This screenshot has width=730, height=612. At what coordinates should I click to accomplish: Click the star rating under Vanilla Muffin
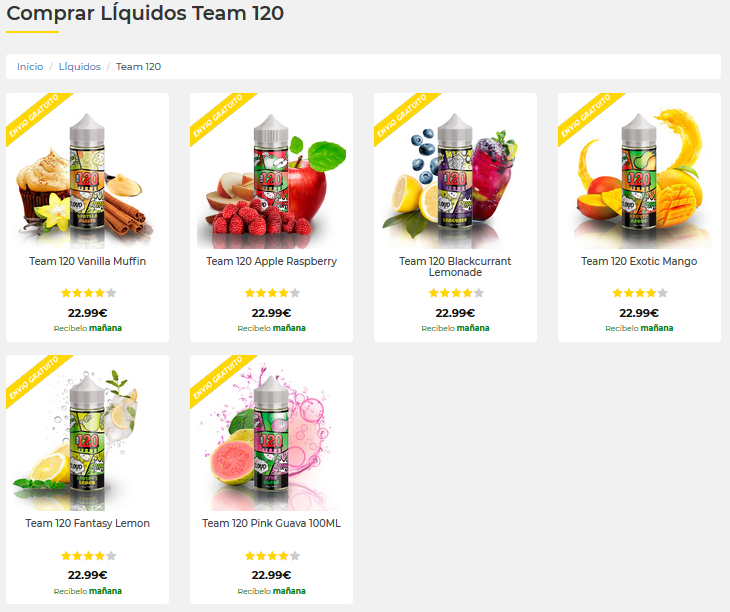click(x=88, y=293)
